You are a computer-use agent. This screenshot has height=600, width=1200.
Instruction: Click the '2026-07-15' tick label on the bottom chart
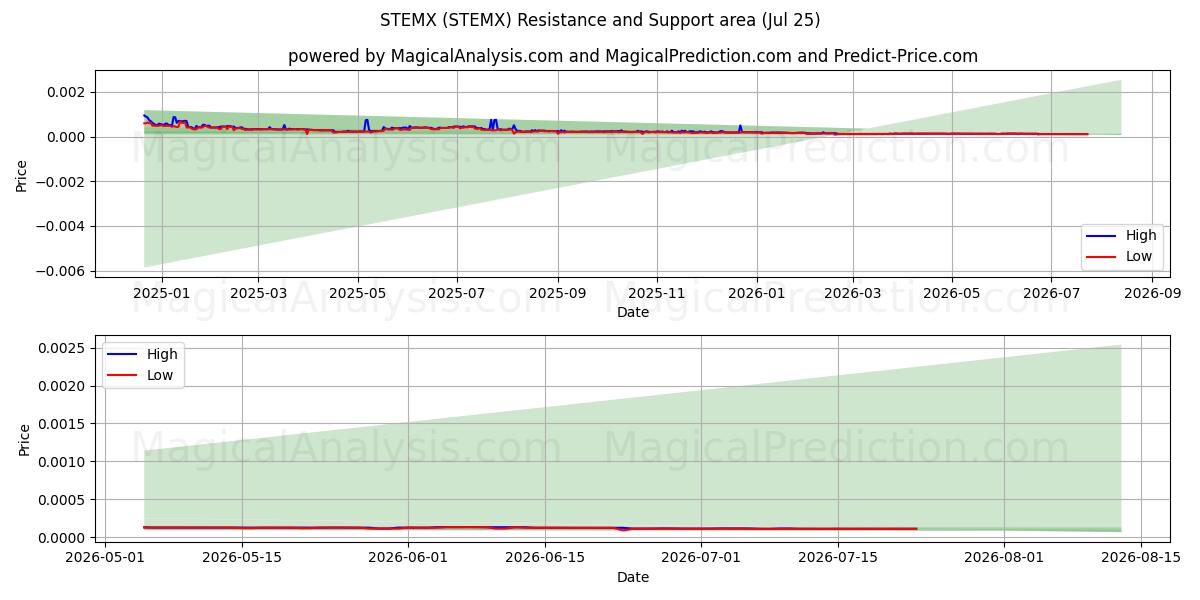pyautogui.click(x=838, y=560)
